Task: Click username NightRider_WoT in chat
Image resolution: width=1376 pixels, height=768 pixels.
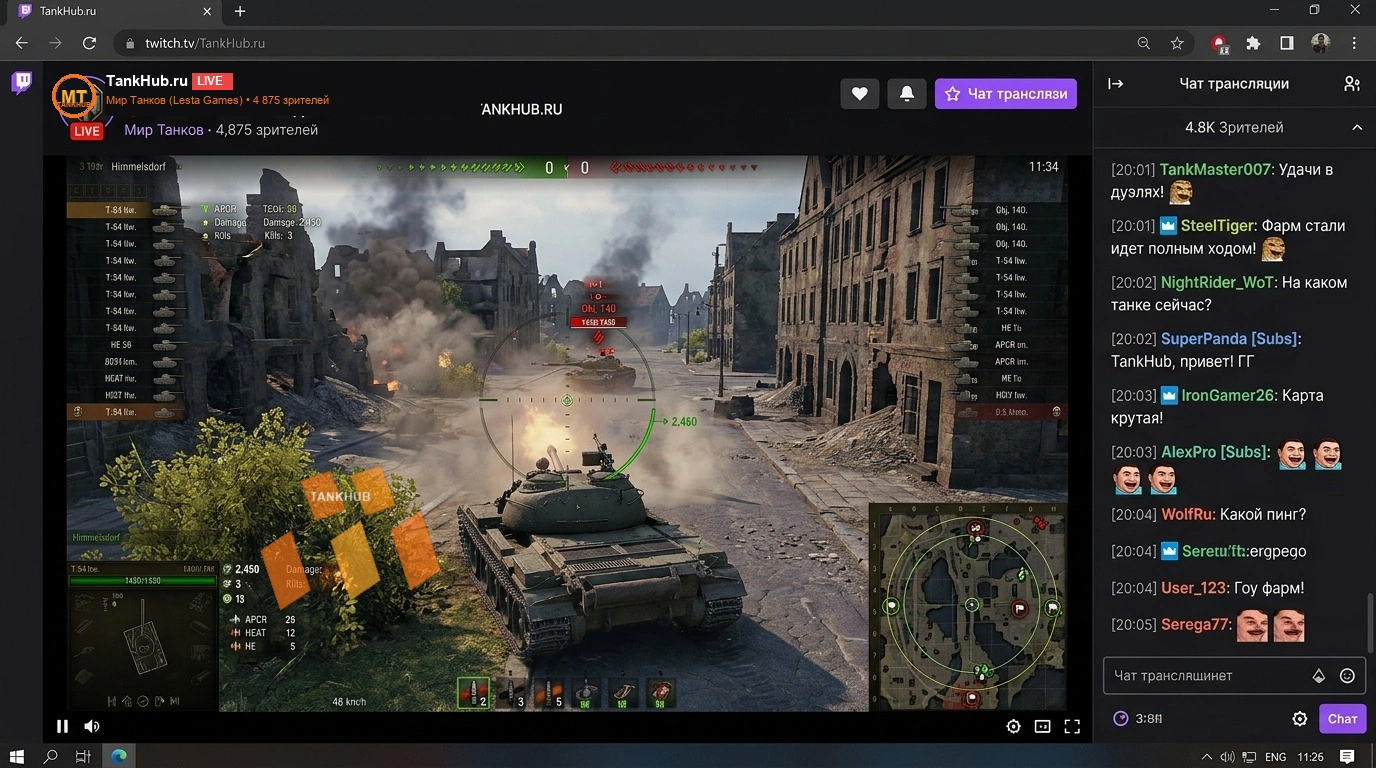Action: [x=1217, y=283]
